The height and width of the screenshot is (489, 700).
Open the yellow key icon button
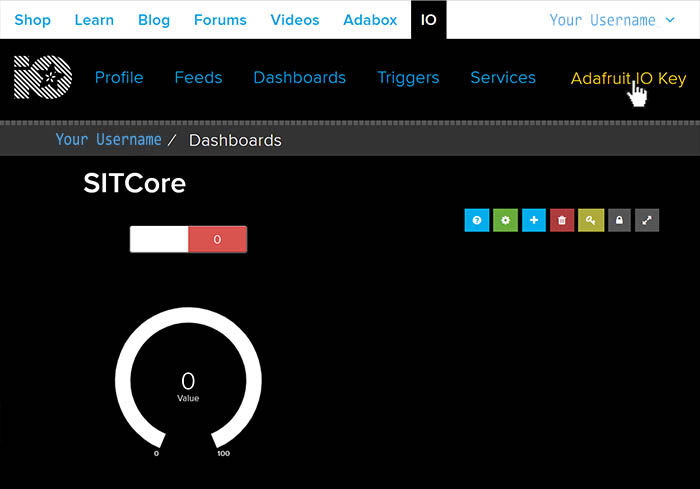[591, 220]
